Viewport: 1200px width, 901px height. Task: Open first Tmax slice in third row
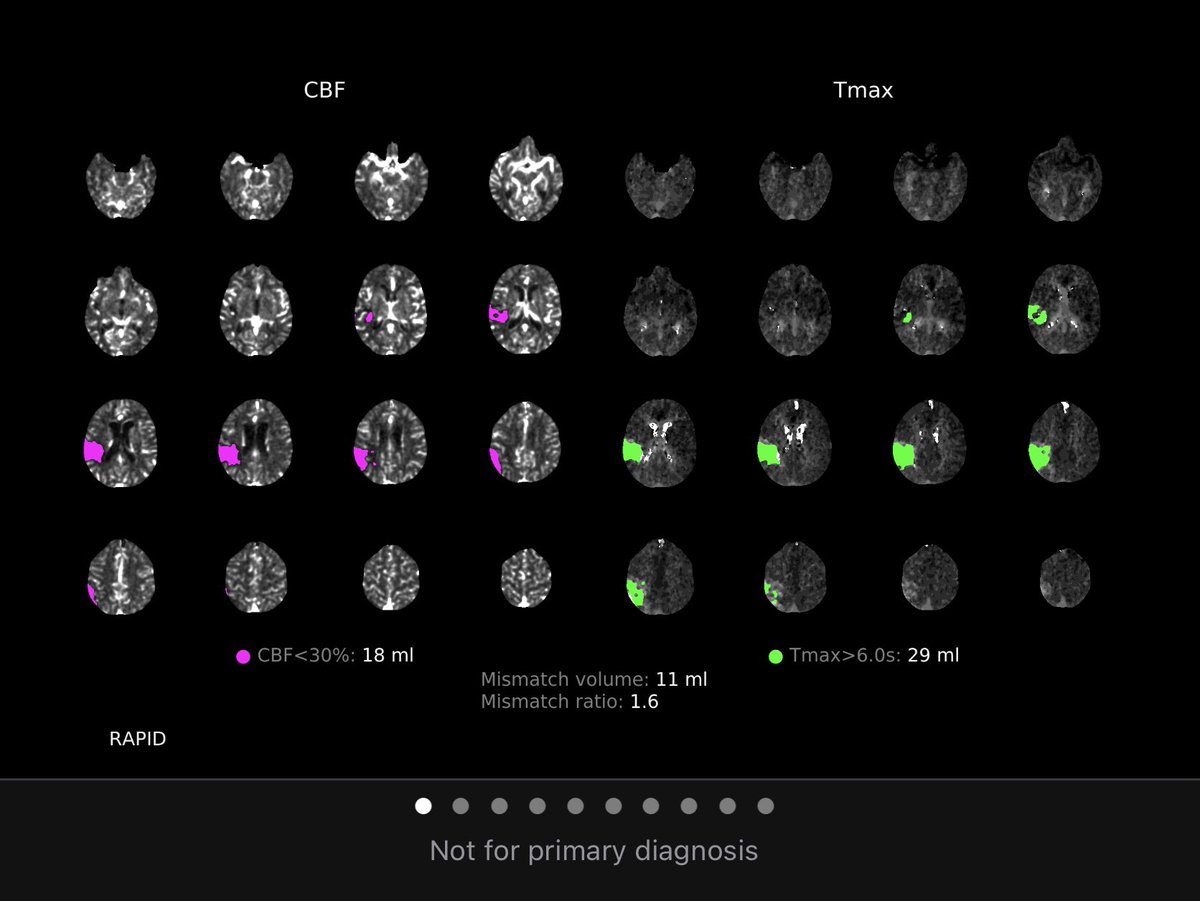pyautogui.click(x=659, y=442)
